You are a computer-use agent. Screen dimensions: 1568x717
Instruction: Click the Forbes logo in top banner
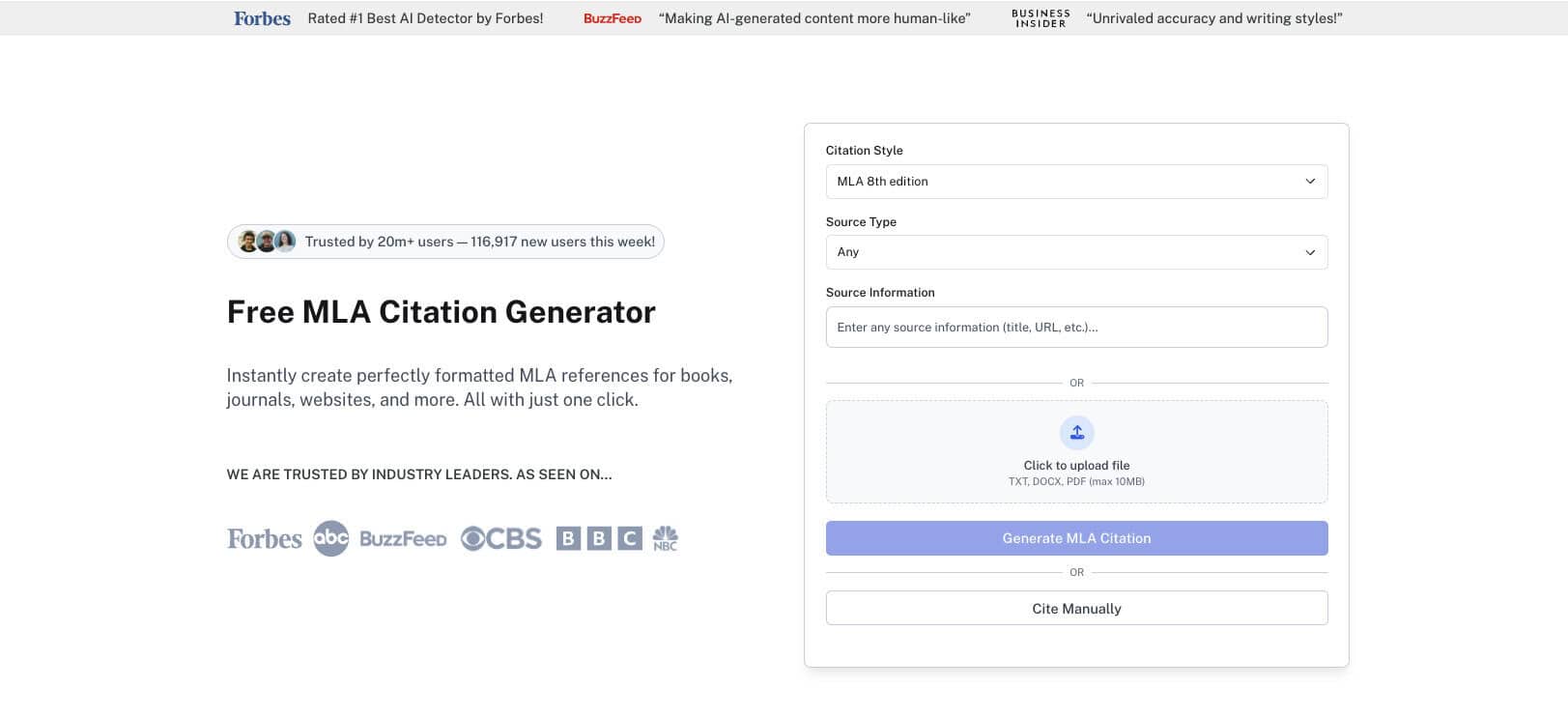coord(262,18)
